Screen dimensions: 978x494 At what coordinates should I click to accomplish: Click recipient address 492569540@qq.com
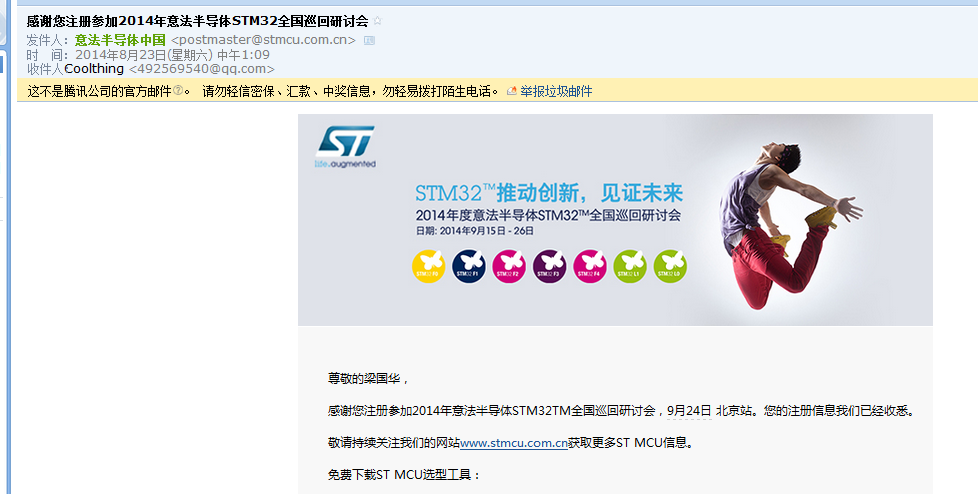[x=201, y=69]
